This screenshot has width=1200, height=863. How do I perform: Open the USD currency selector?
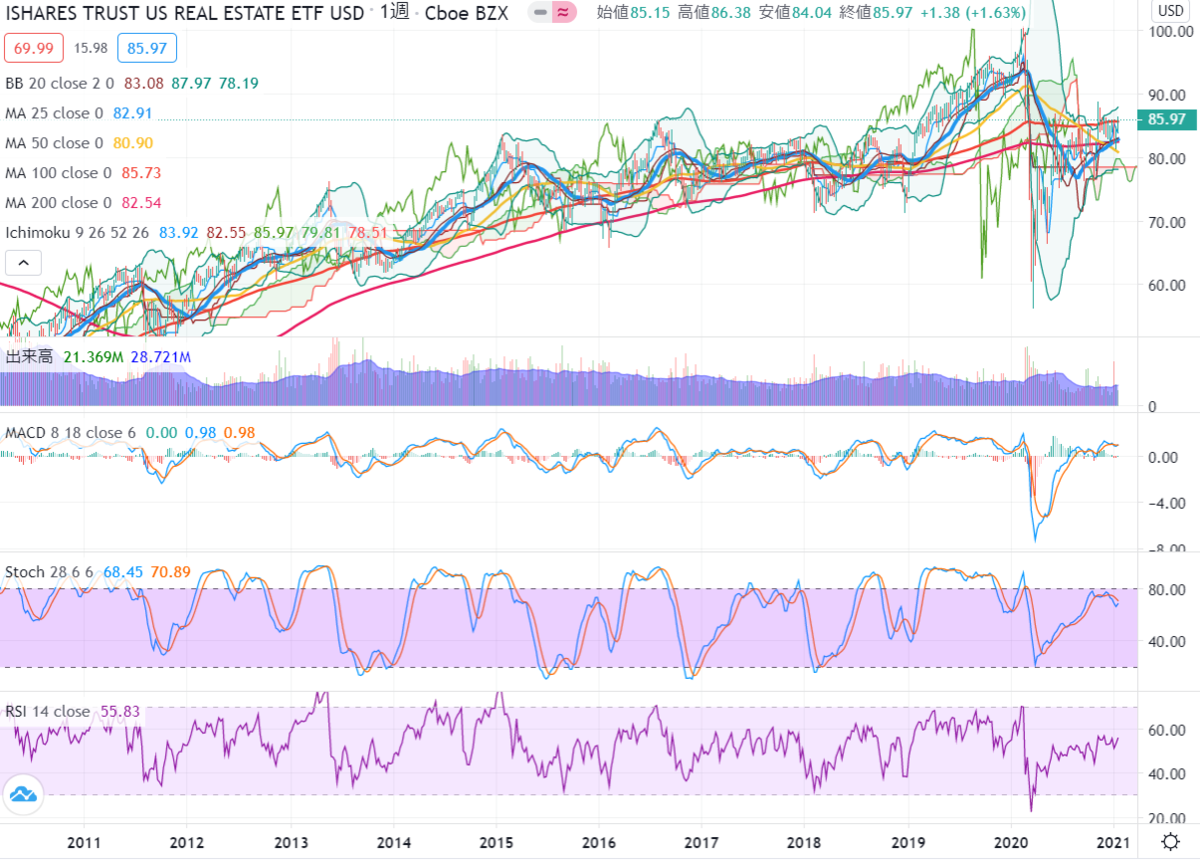(1169, 11)
